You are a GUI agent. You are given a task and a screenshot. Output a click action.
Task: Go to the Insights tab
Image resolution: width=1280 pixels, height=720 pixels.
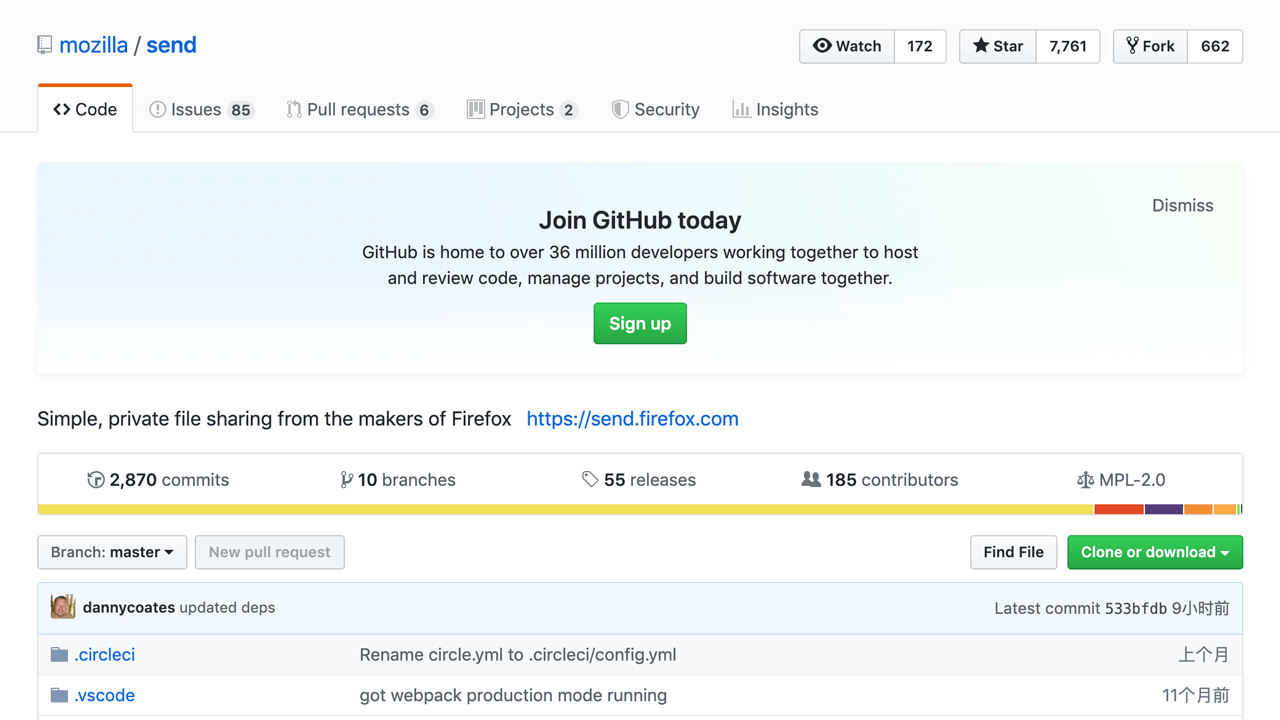(x=775, y=110)
